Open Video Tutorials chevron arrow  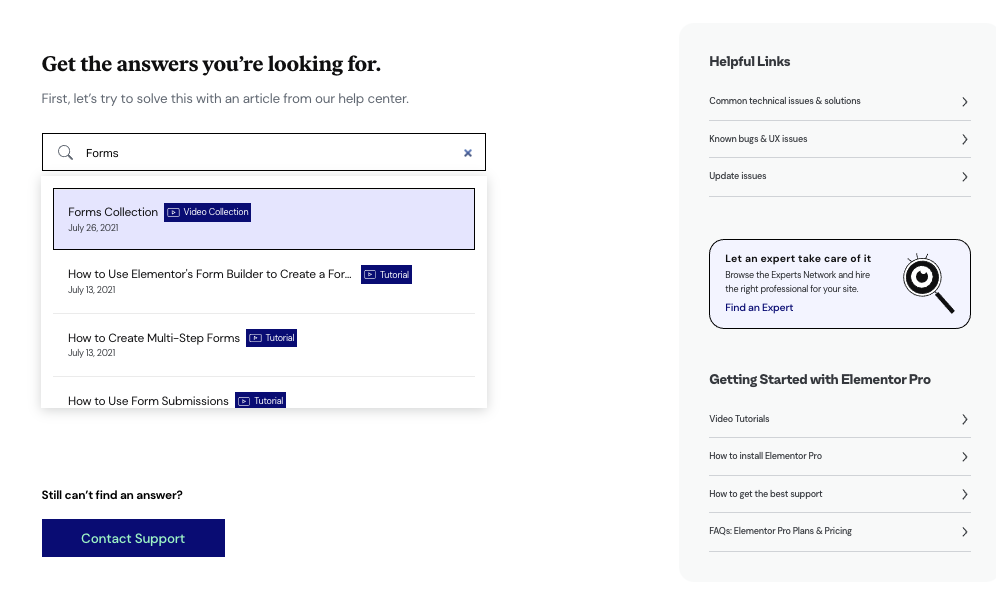[964, 419]
